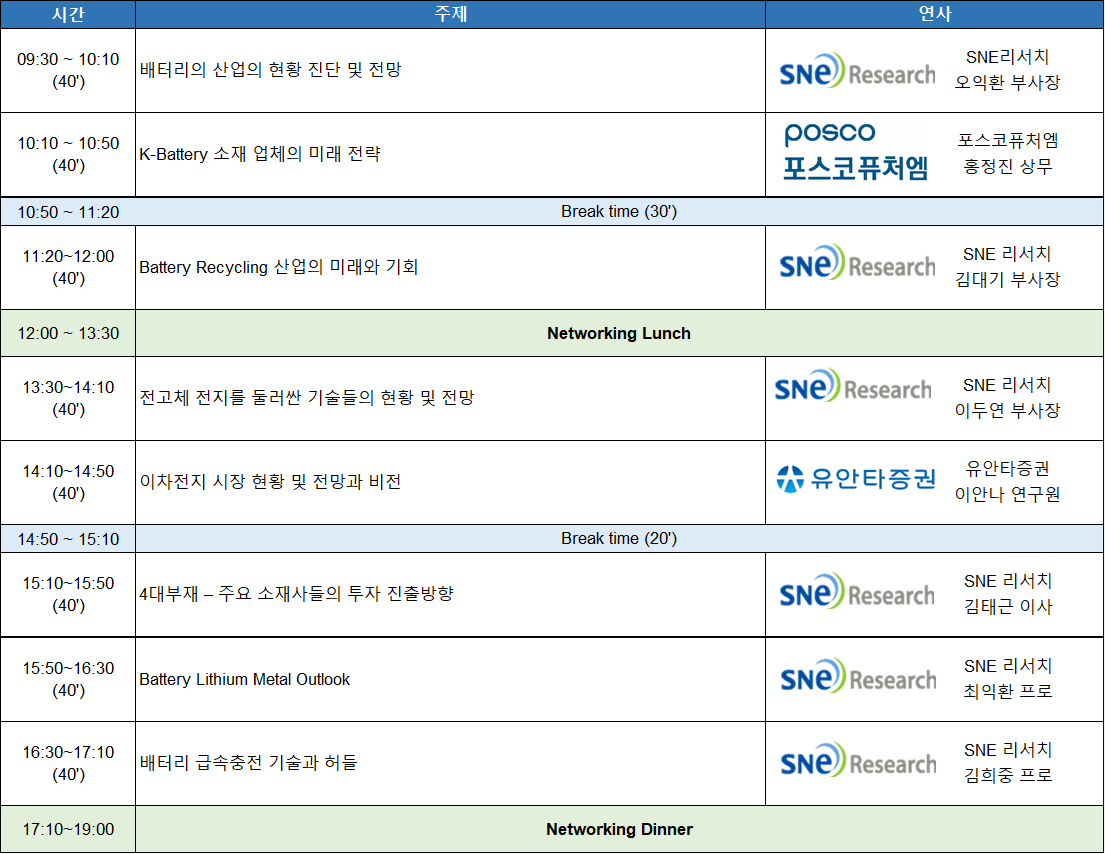Select the 16:30~17:10 time cell
Viewport: 1105px width, 854px height.
point(68,763)
